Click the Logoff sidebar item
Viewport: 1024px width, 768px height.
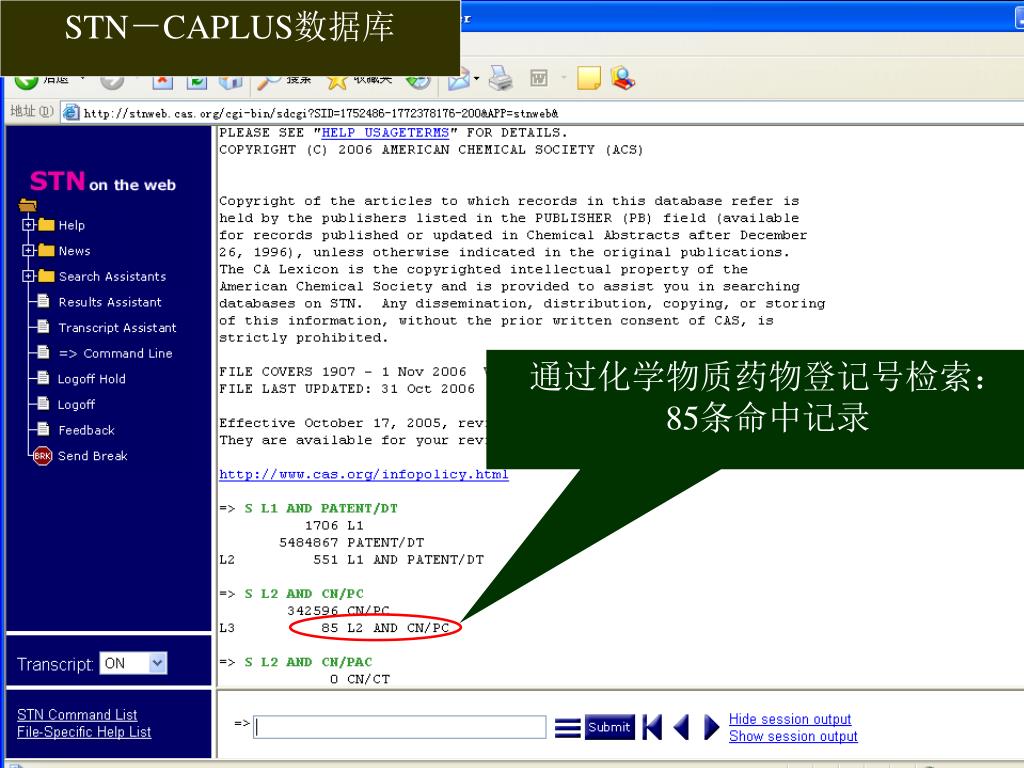pos(76,405)
